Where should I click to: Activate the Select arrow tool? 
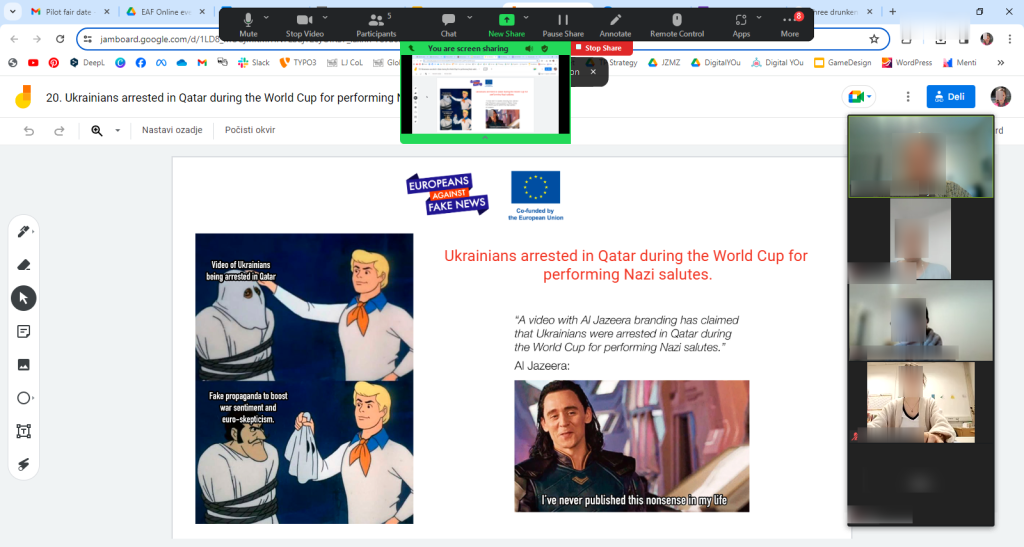pos(24,298)
